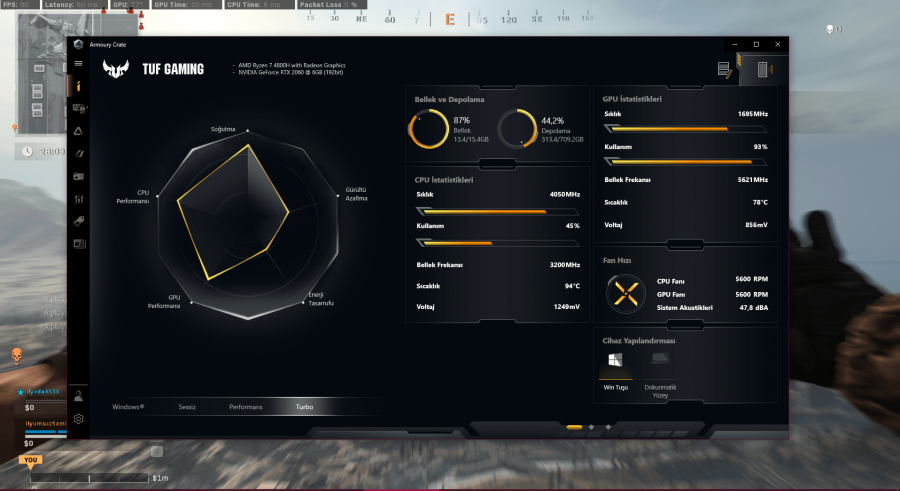Viewport: 900px width, 491px height.
Task: Click the GPU temperature value 78°C
Action: pos(760,202)
